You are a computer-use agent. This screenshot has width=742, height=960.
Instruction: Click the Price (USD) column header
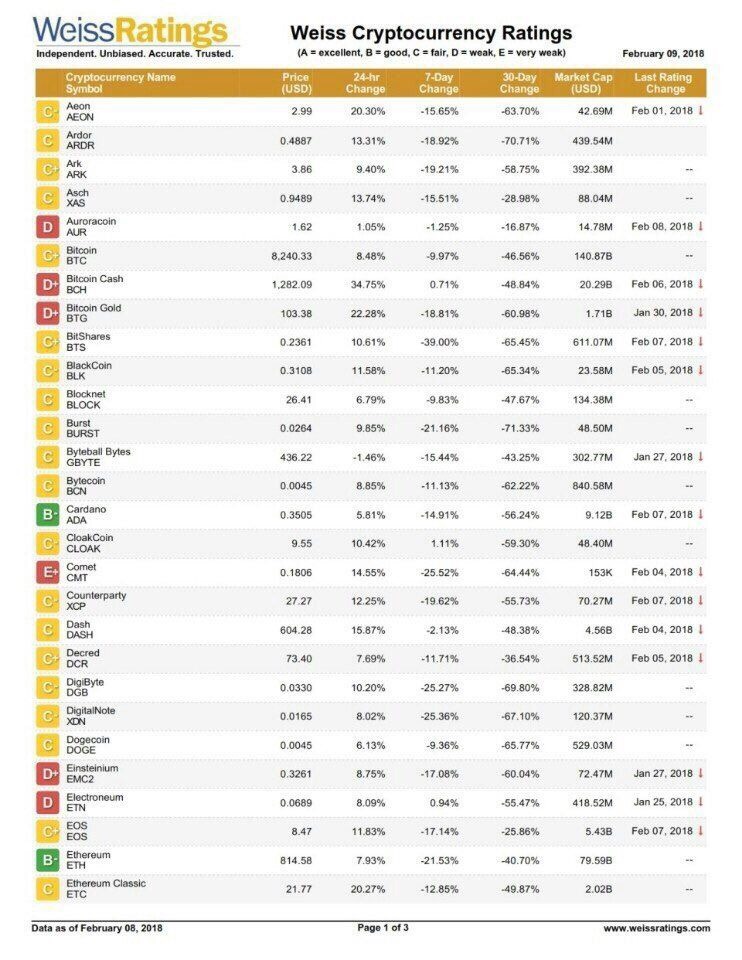(x=296, y=83)
